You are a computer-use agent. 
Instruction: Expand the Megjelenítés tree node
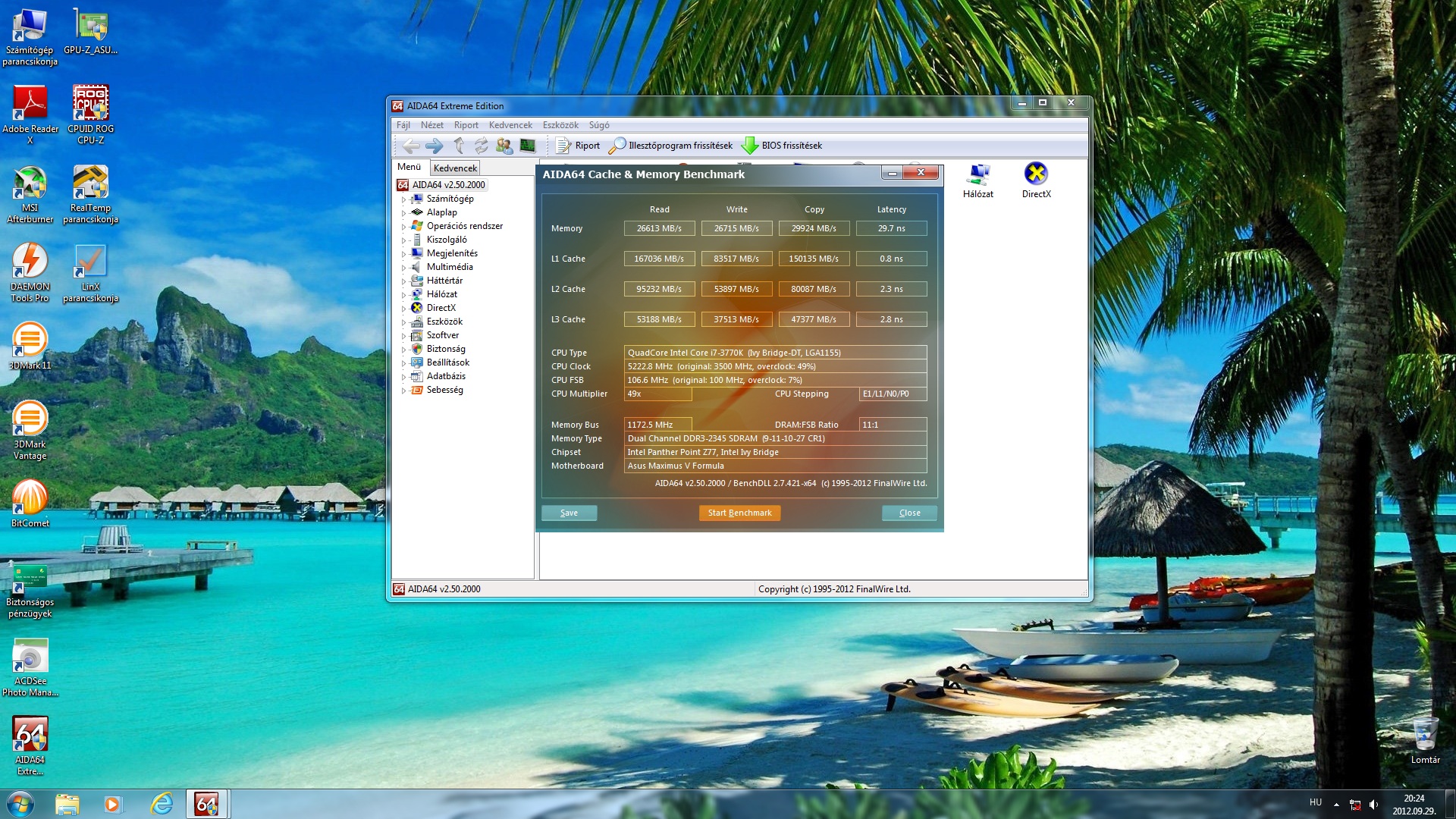(x=403, y=254)
